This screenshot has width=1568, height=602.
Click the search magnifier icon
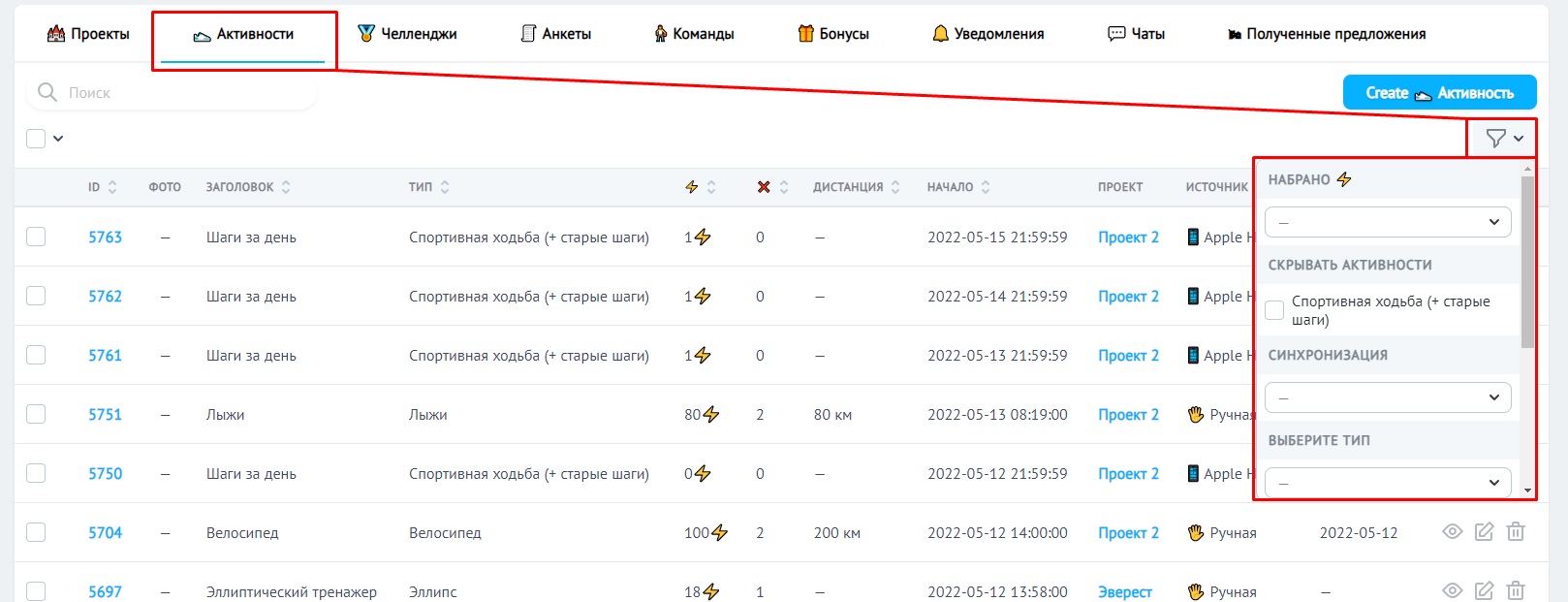47,92
